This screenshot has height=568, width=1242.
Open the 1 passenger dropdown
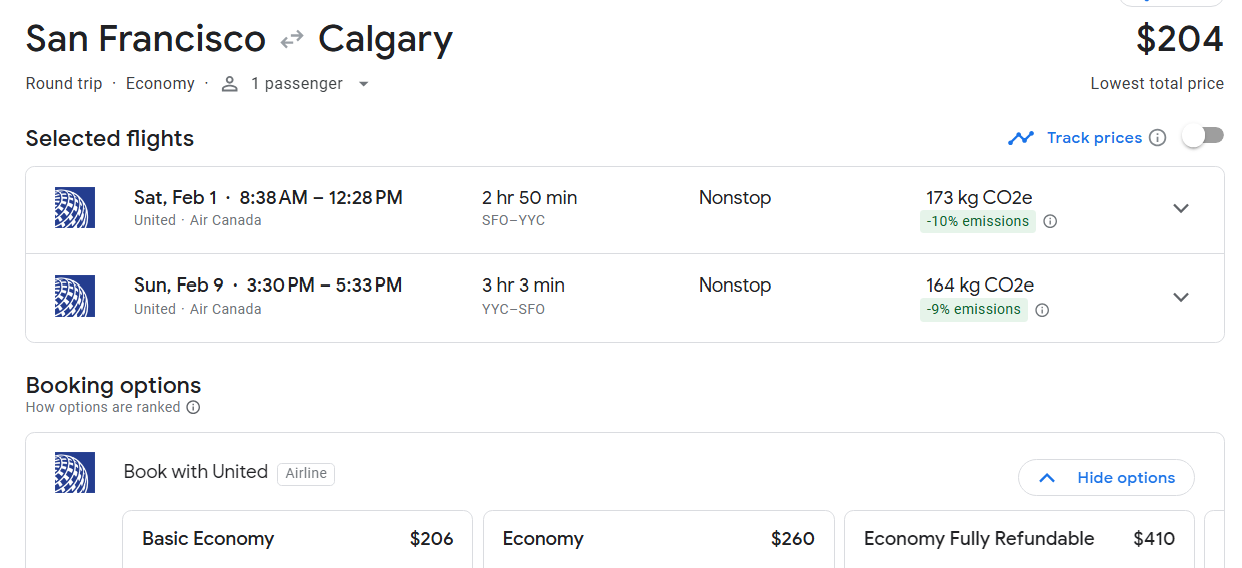[295, 84]
